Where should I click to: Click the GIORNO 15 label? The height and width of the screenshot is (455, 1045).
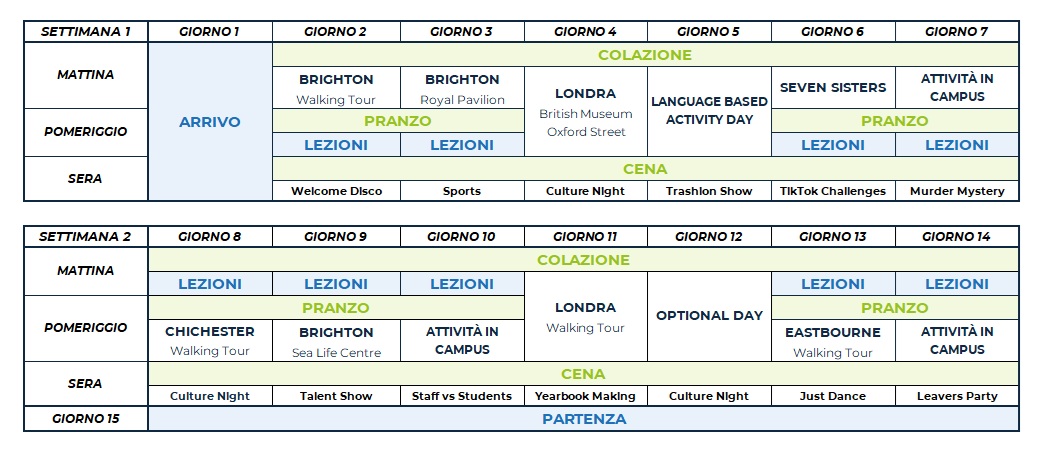(86, 419)
